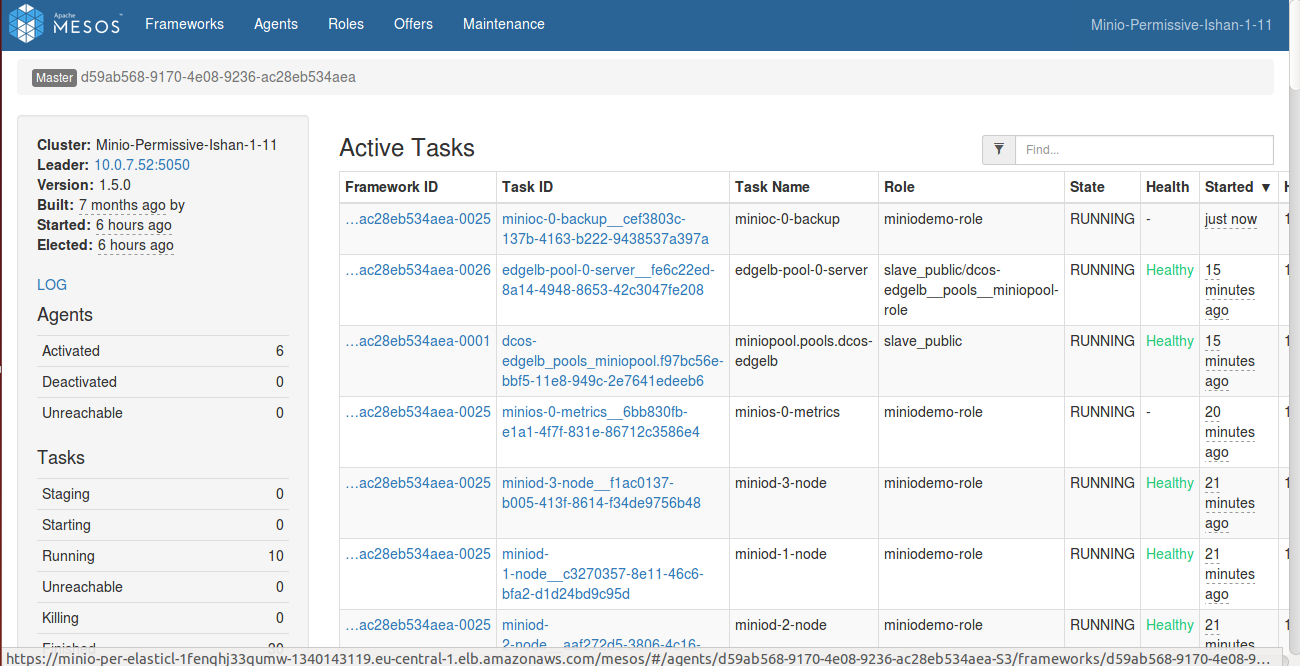
Task: Open framework ...ac28eb534aea-0001 link
Action: tap(418, 341)
